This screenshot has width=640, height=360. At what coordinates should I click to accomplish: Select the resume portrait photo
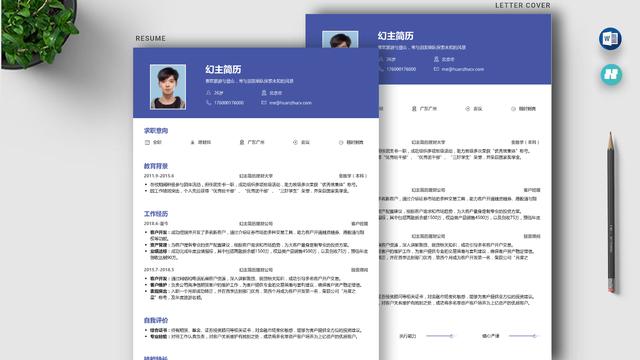tap(168, 87)
